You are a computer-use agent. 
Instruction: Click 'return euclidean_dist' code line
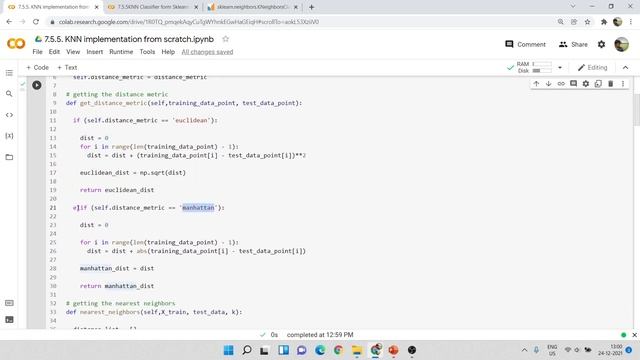[x=117, y=190]
